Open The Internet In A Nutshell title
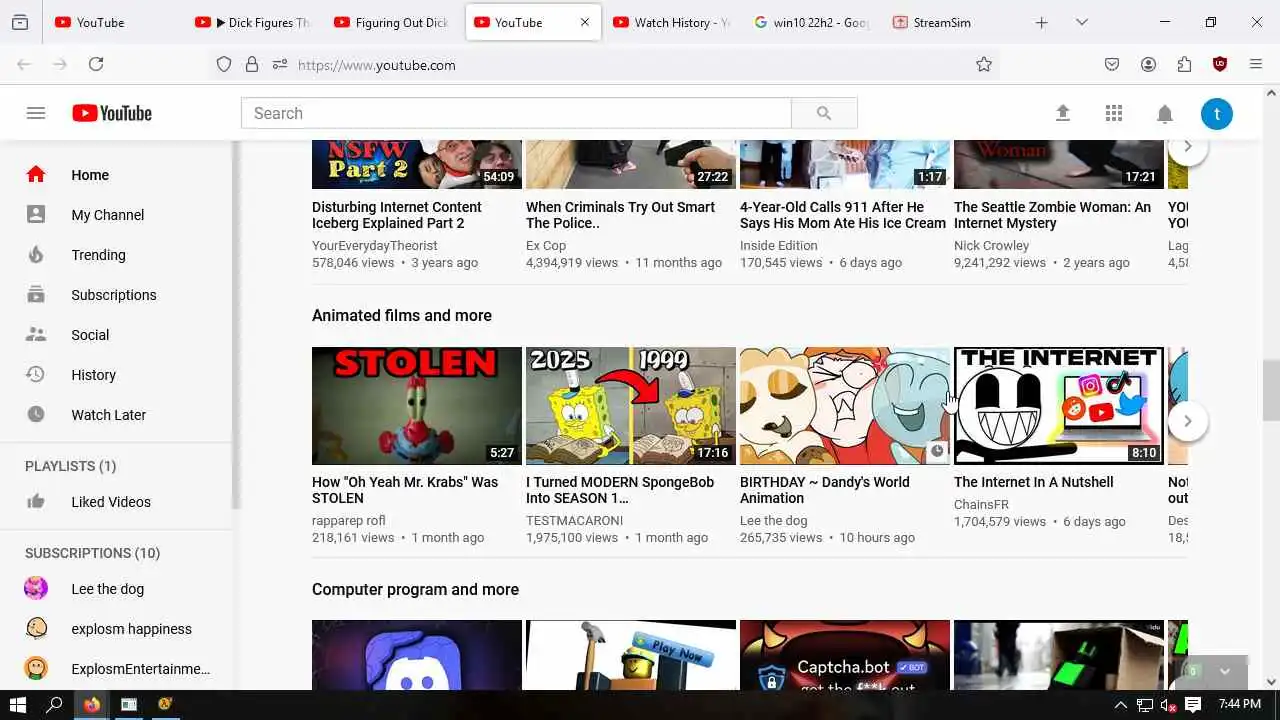Viewport: 1280px width, 720px height. [1033, 482]
